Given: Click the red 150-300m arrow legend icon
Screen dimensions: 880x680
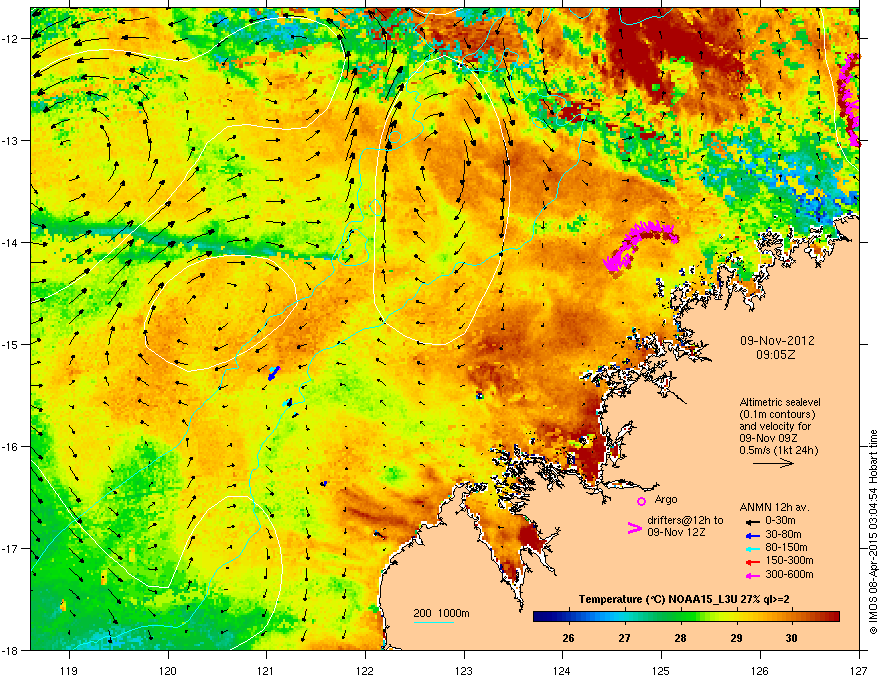Looking at the screenshot, I should click(752, 561).
